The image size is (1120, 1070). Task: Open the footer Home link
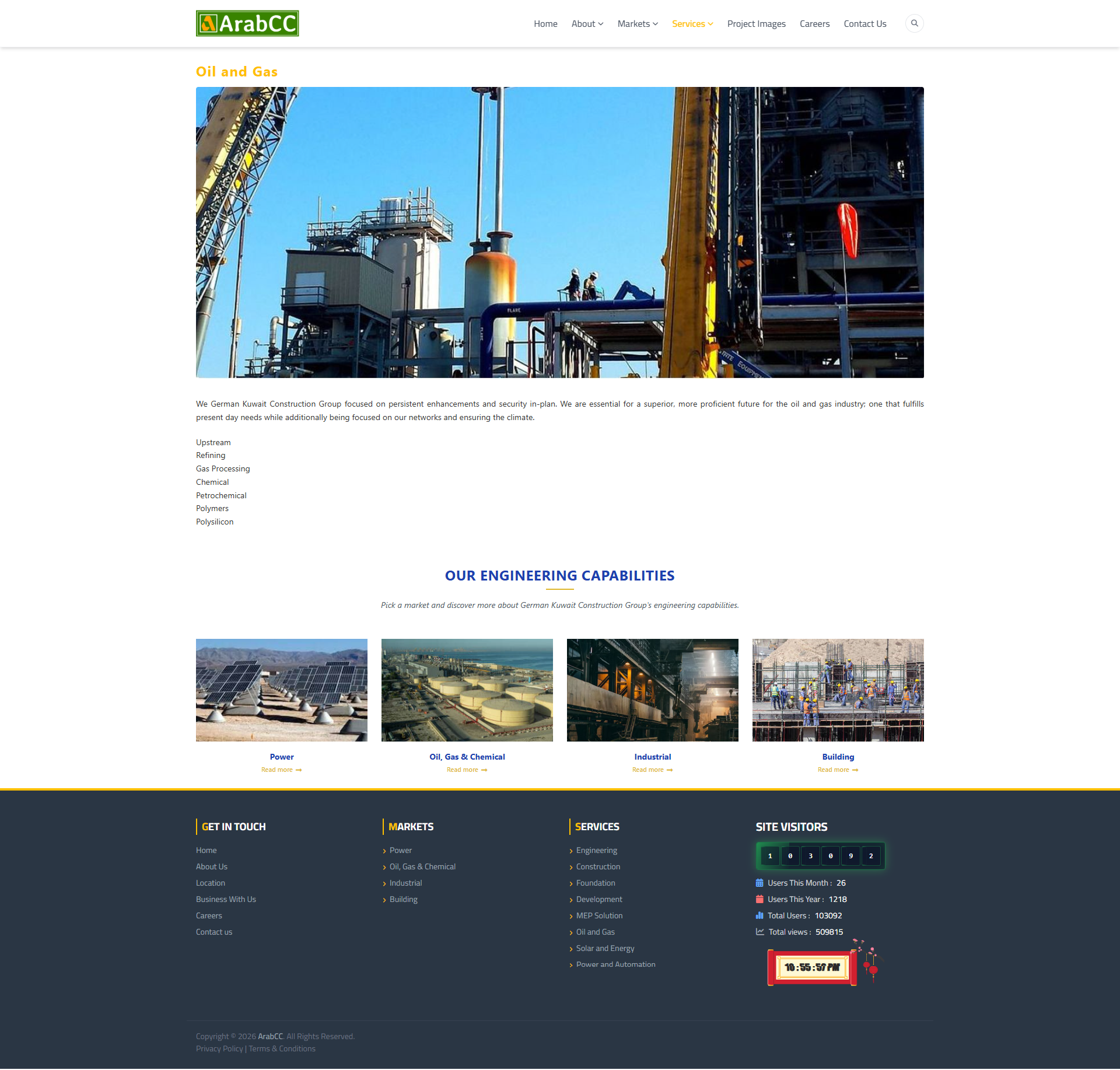pyautogui.click(x=206, y=850)
